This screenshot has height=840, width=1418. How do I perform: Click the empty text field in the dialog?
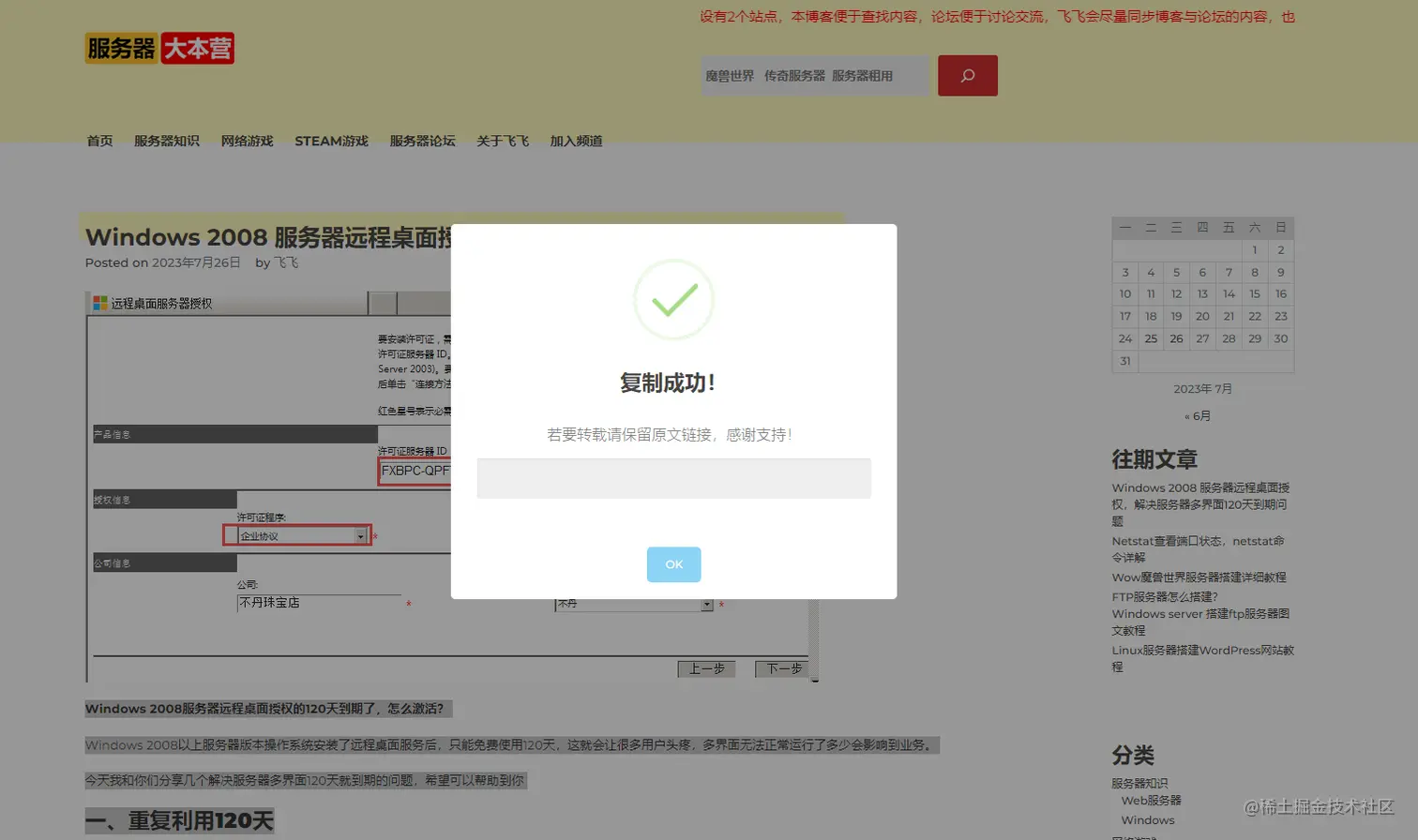673,478
